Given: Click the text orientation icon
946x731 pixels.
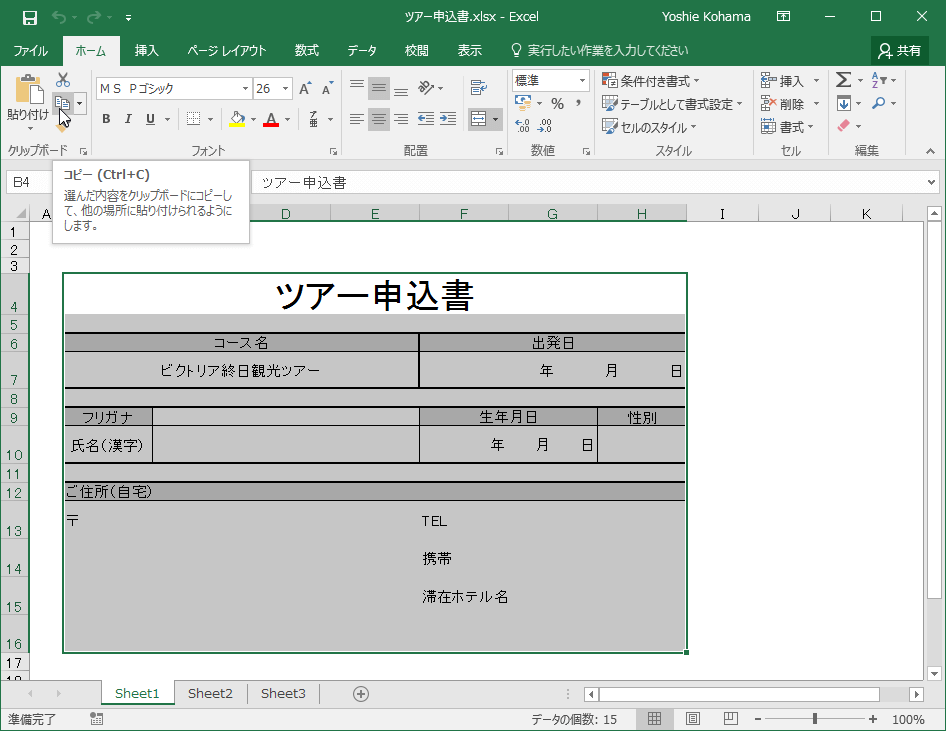Looking at the screenshot, I should [426, 88].
